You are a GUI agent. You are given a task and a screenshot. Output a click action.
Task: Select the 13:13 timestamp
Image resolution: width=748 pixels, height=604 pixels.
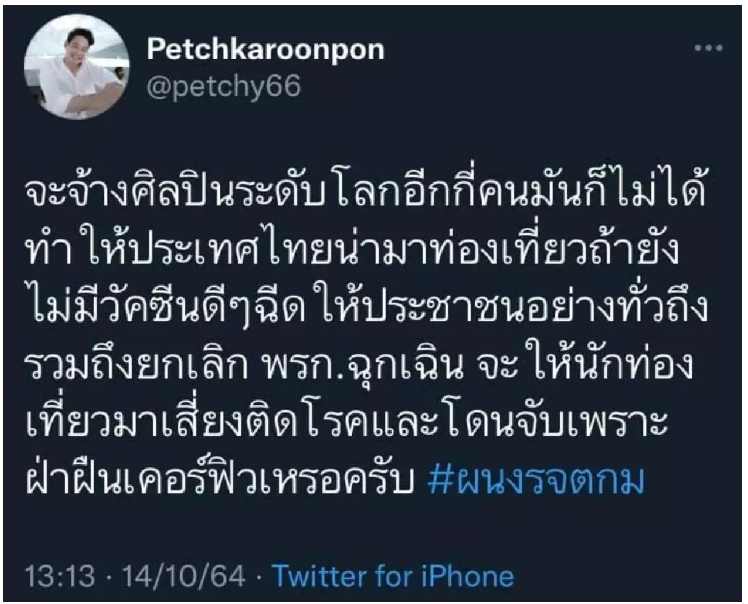[x=60, y=576]
